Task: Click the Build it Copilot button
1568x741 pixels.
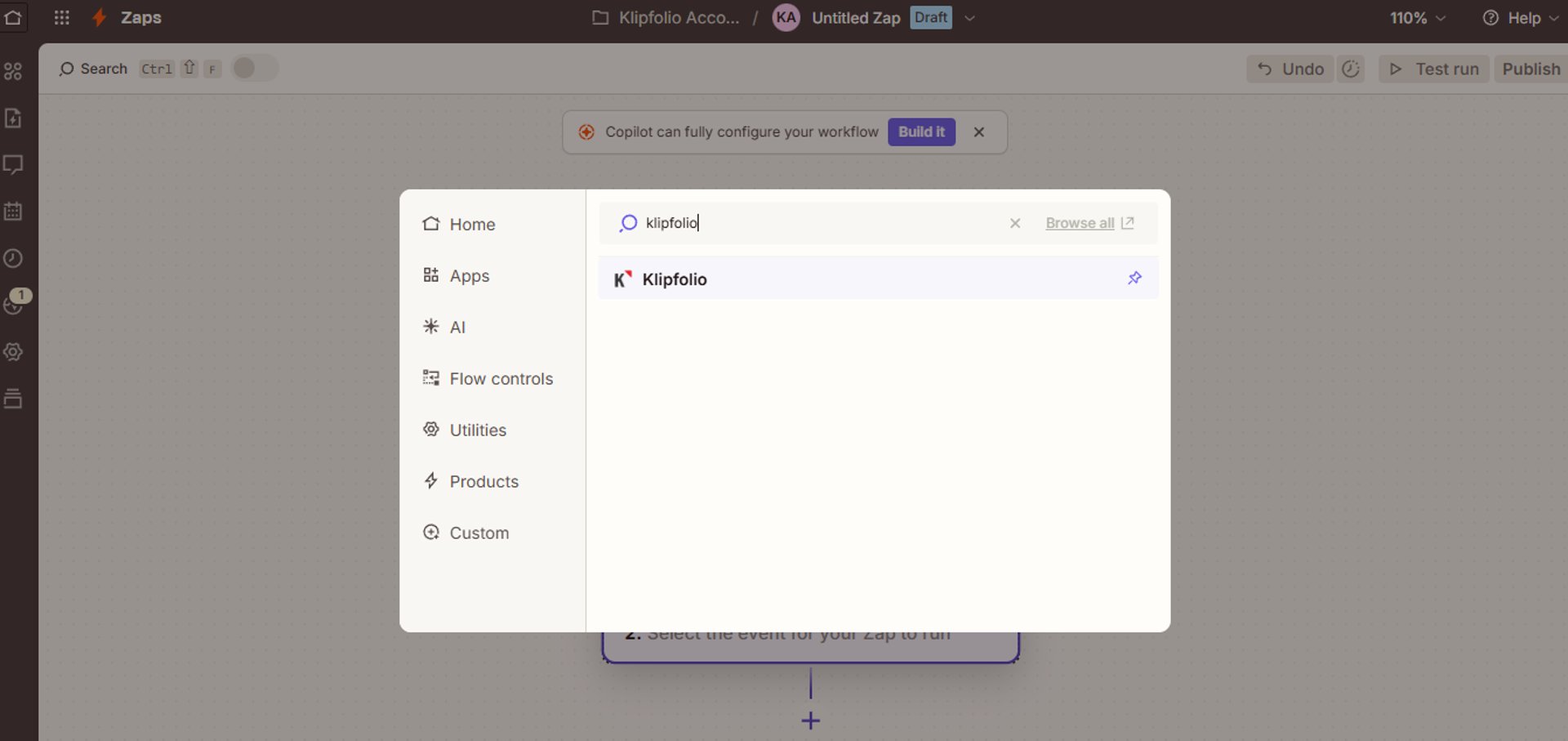Action: tap(921, 132)
